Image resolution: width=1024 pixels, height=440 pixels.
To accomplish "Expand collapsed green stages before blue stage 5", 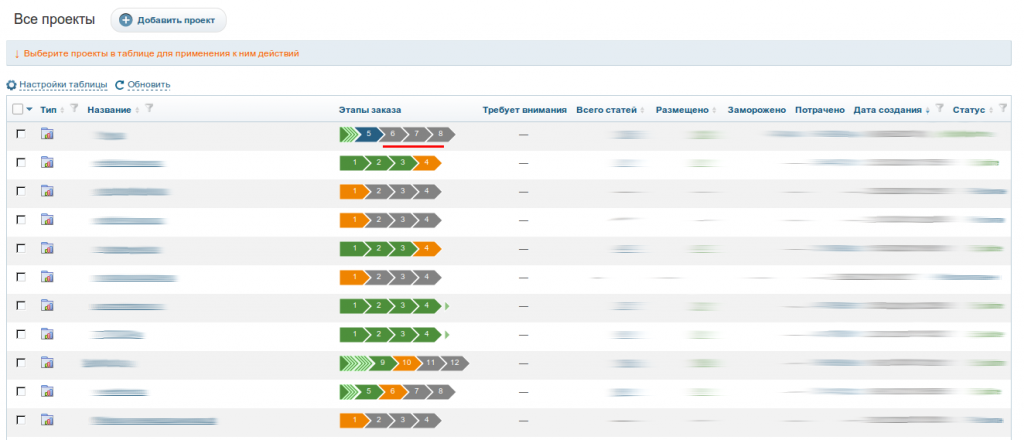I will [x=347, y=134].
